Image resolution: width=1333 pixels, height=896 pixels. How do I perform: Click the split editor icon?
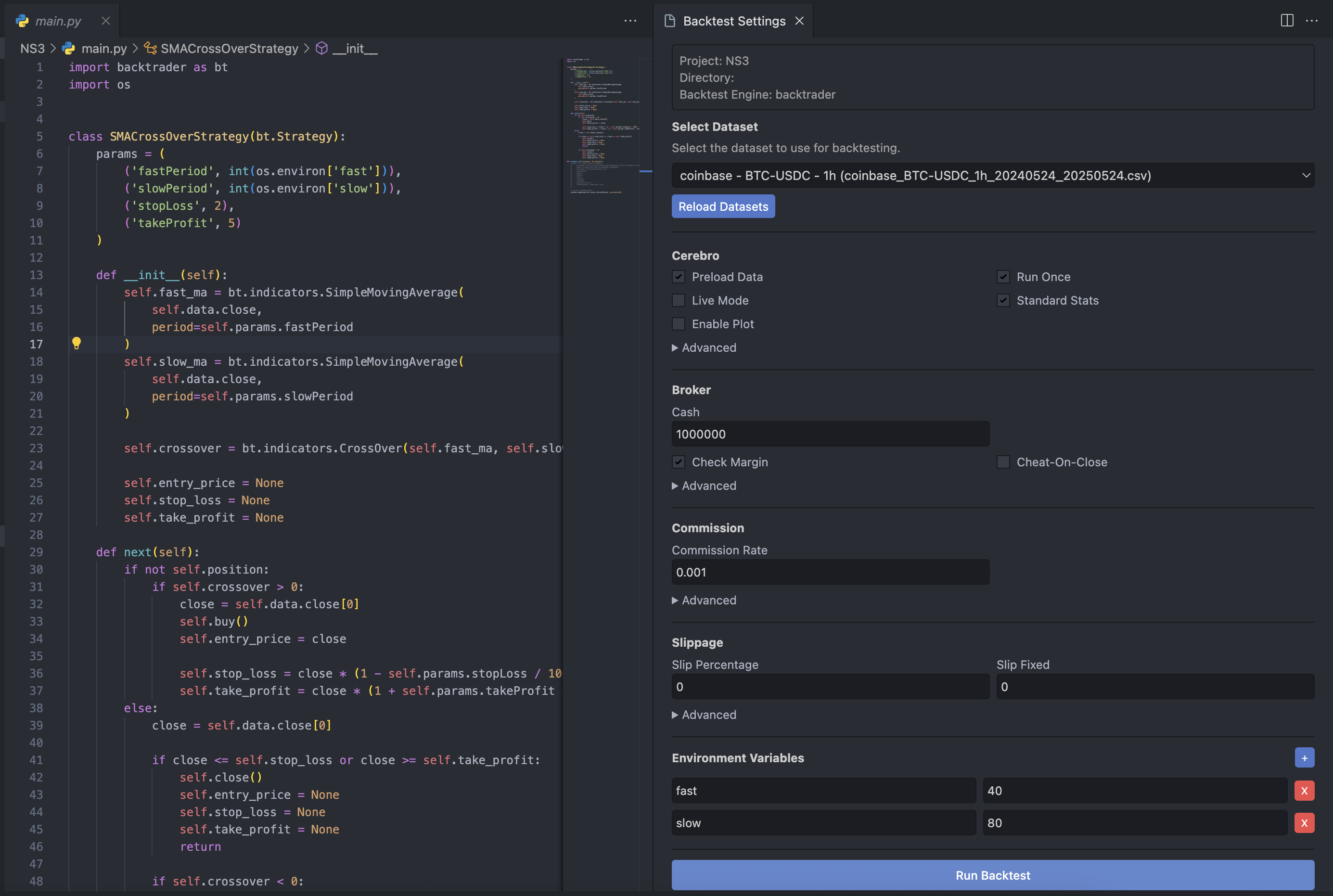pyautogui.click(x=1287, y=21)
